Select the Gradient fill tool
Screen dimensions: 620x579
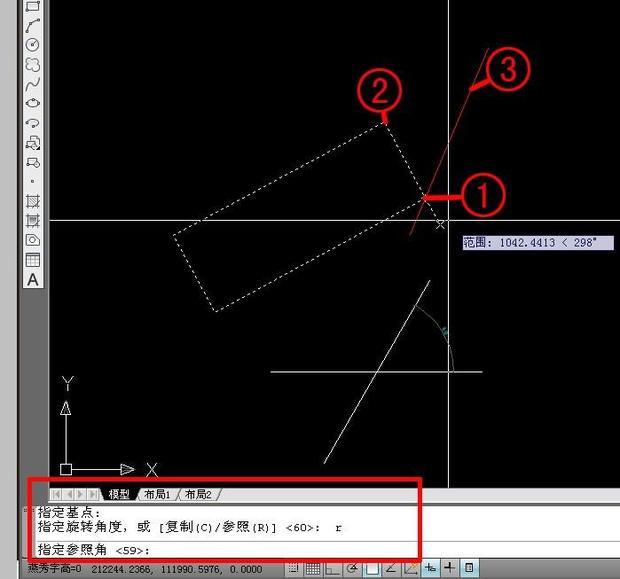coord(33,220)
